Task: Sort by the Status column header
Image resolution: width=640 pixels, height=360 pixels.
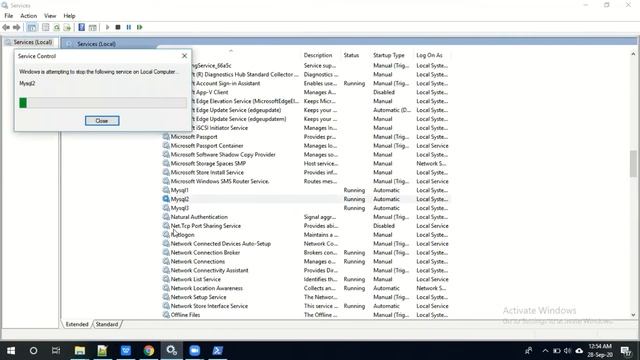Action: pyautogui.click(x=351, y=55)
